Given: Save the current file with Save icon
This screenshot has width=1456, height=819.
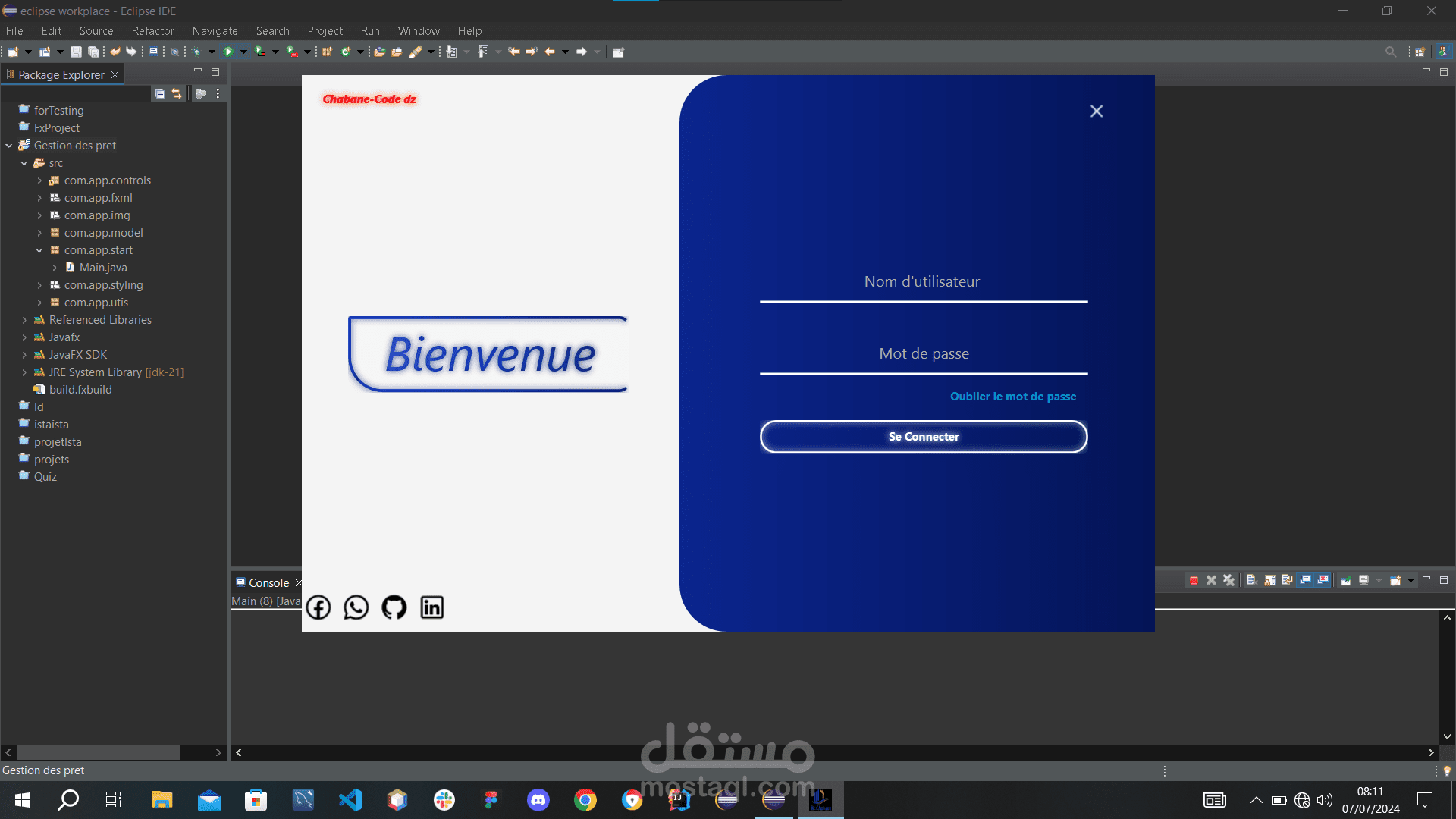Looking at the screenshot, I should [x=76, y=52].
